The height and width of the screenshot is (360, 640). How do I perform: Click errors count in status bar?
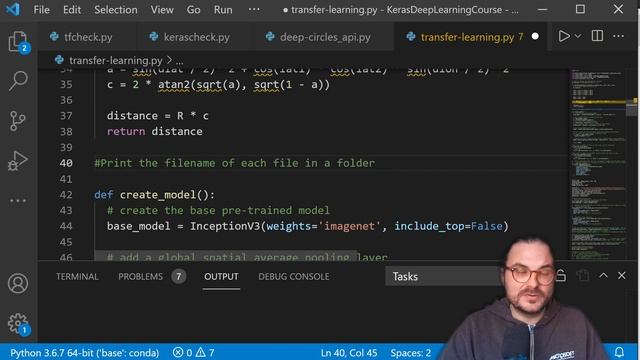tap(182, 352)
